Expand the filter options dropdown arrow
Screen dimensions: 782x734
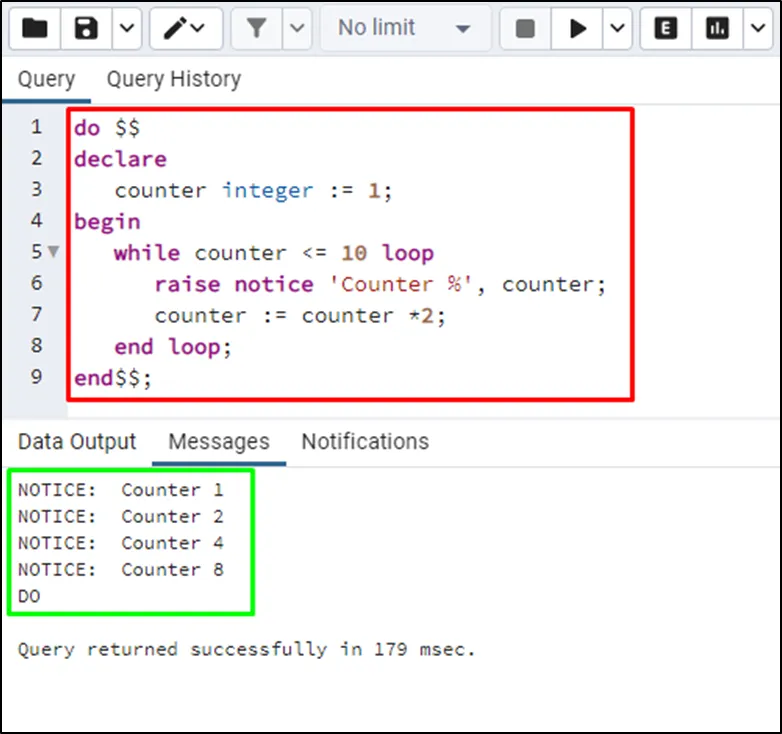[297, 29]
